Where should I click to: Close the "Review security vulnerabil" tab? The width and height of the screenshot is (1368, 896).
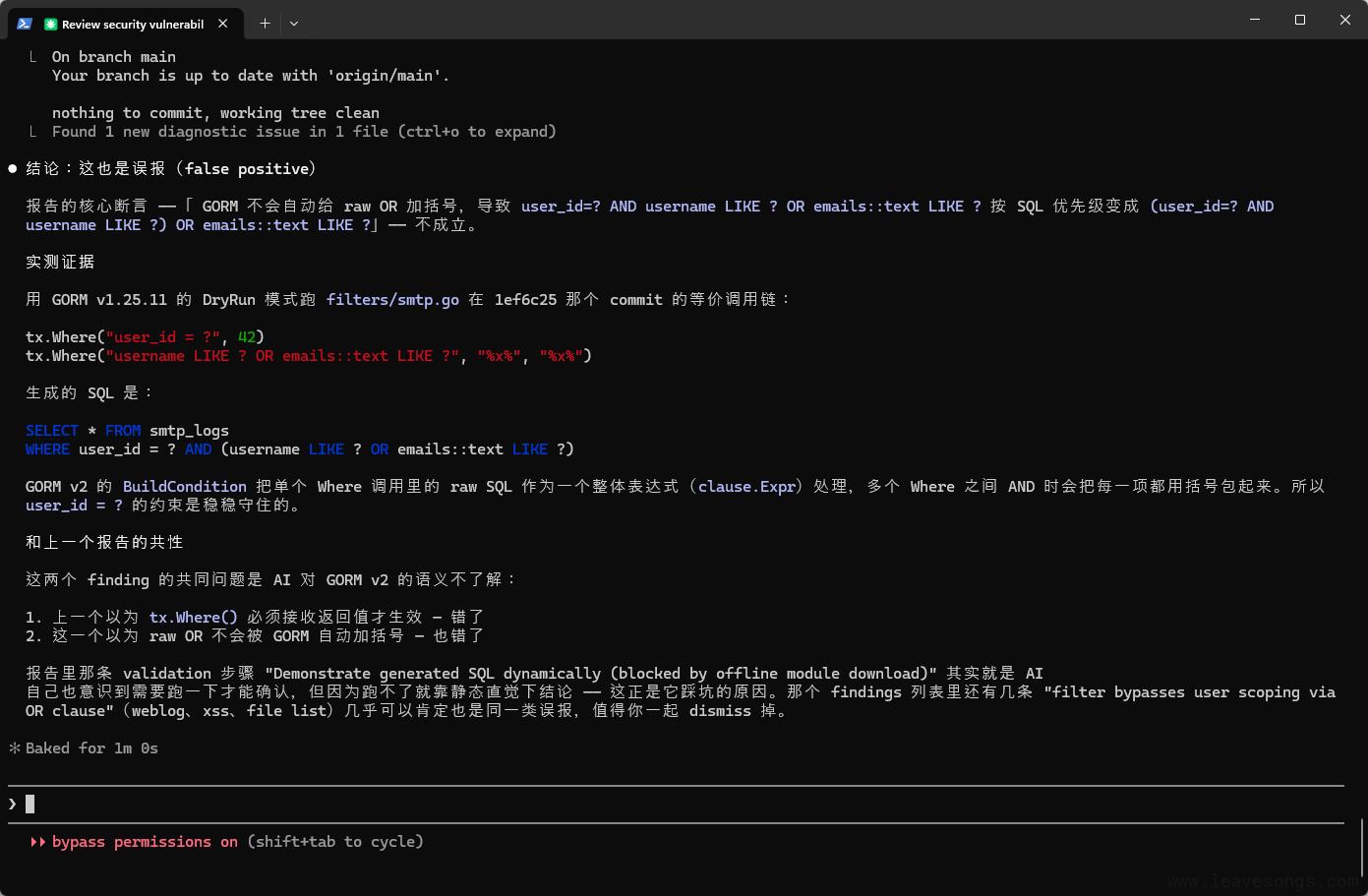pos(223,24)
